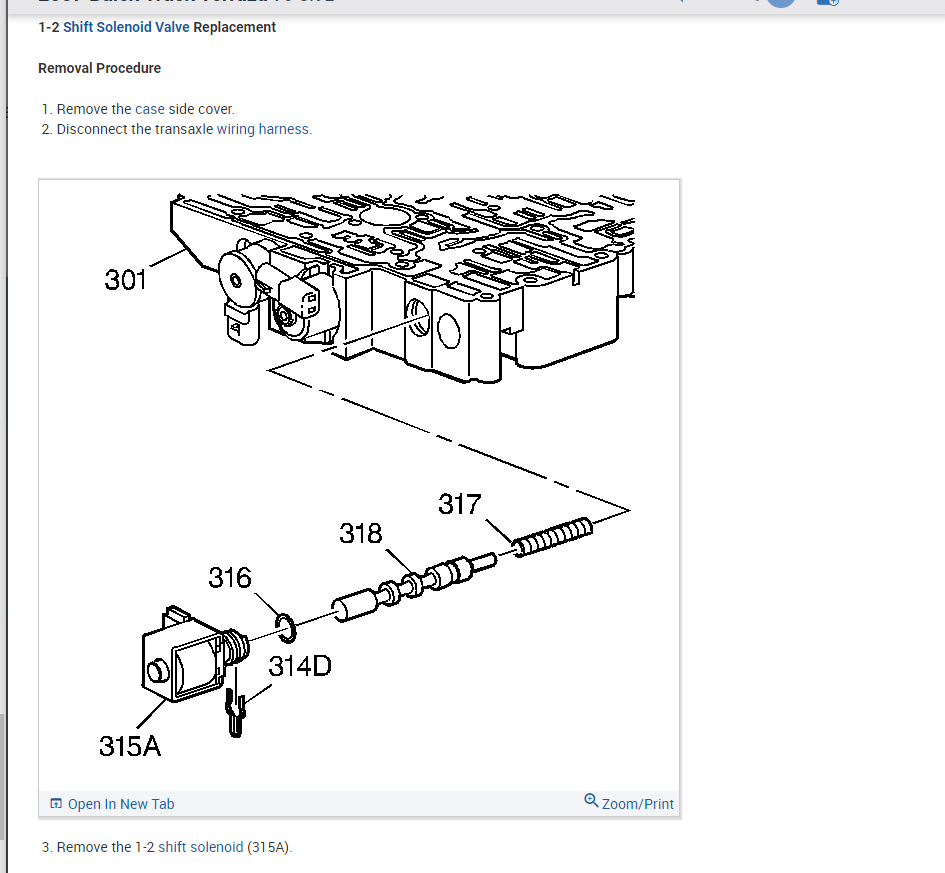Click the magnifier icon beside Zoom/Print
The height and width of the screenshot is (873, 945).
tap(591, 801)
